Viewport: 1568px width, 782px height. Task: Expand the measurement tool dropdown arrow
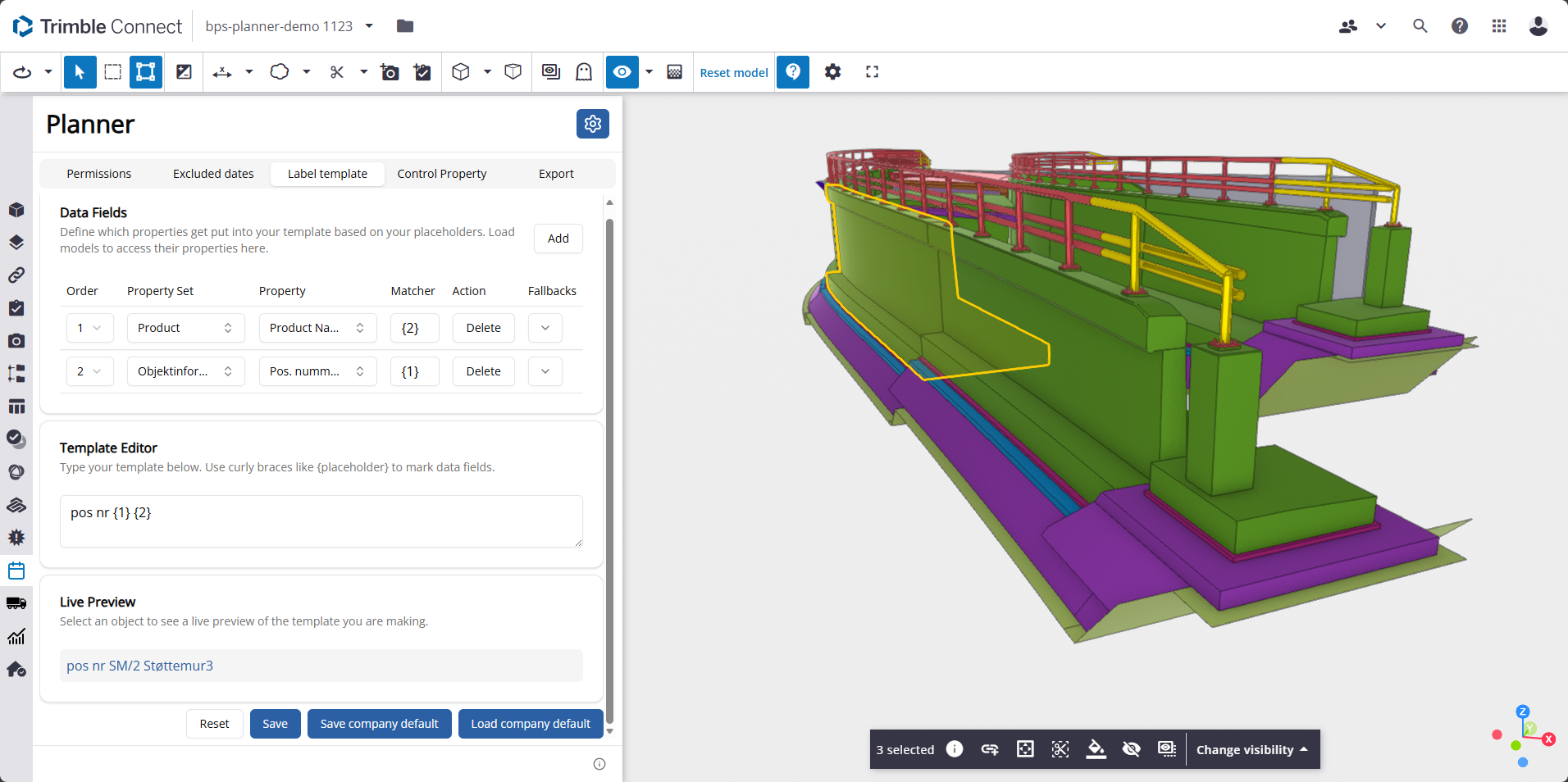[249, 72]
